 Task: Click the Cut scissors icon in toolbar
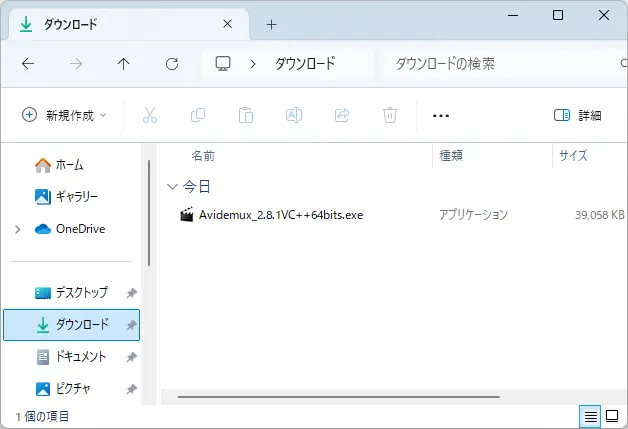[150, 115]
